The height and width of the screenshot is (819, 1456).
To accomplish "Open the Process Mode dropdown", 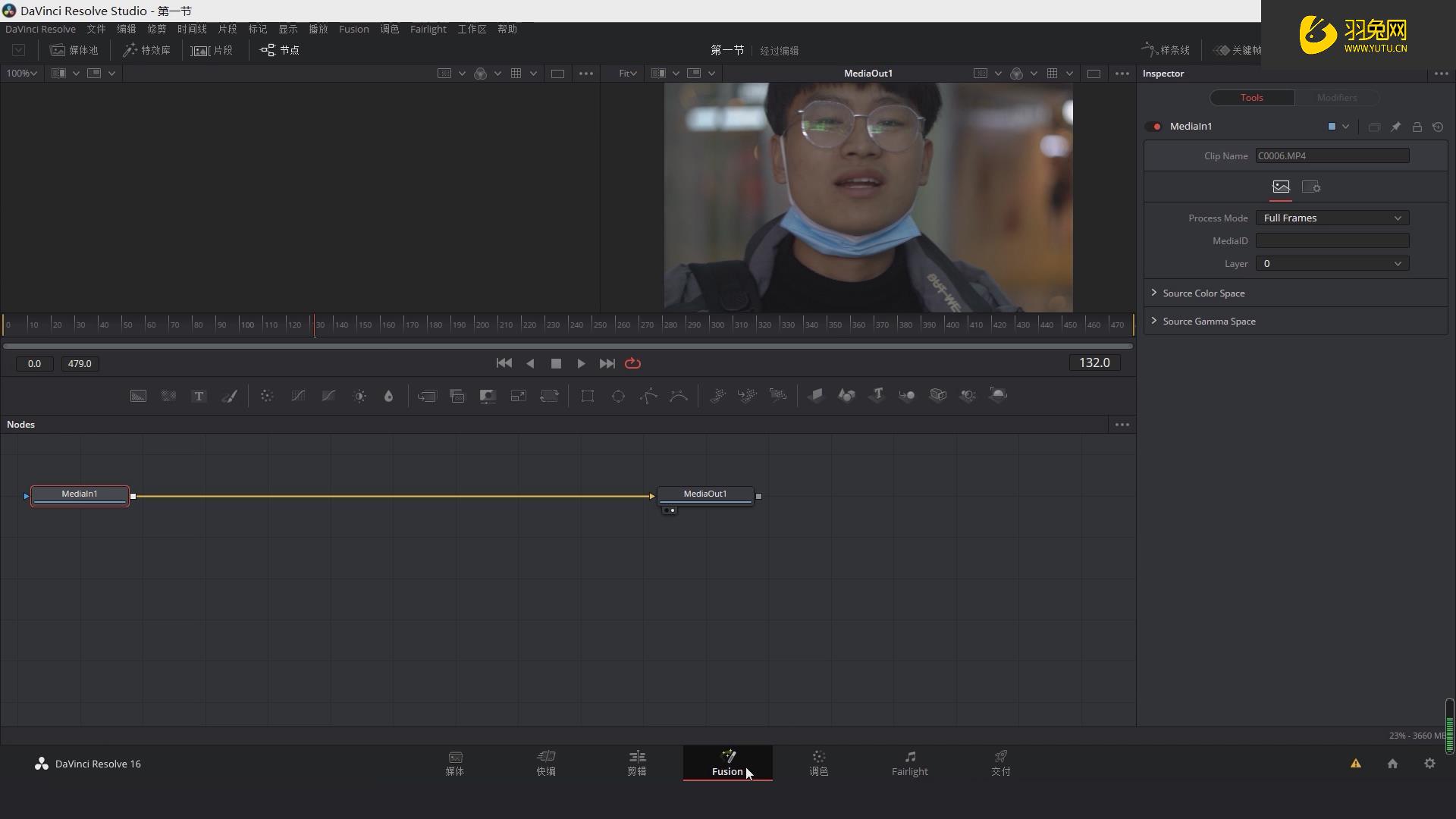I will click(1332, 218).
